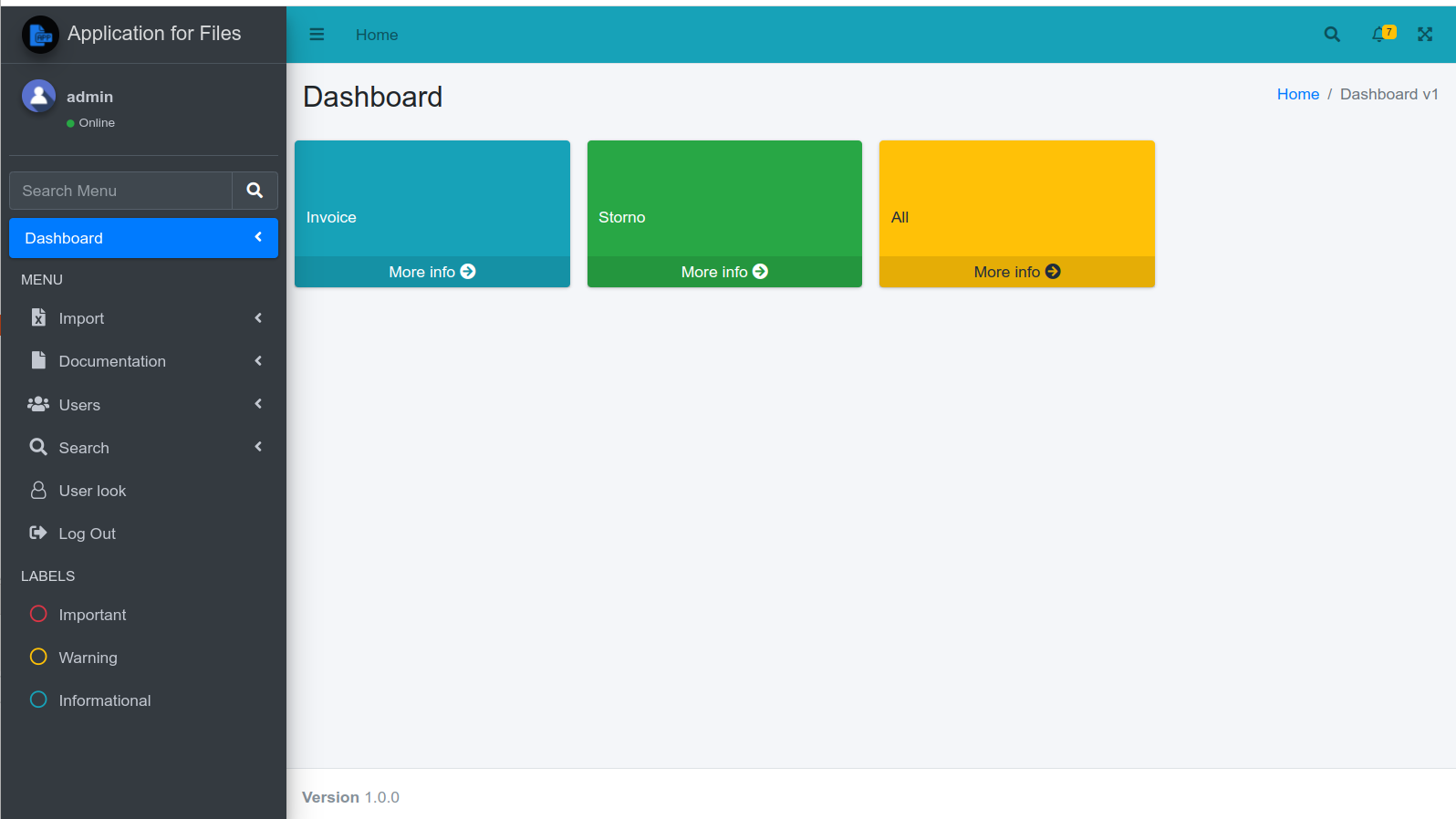Click the Application for Files logo icon

[x=40, y=35]
